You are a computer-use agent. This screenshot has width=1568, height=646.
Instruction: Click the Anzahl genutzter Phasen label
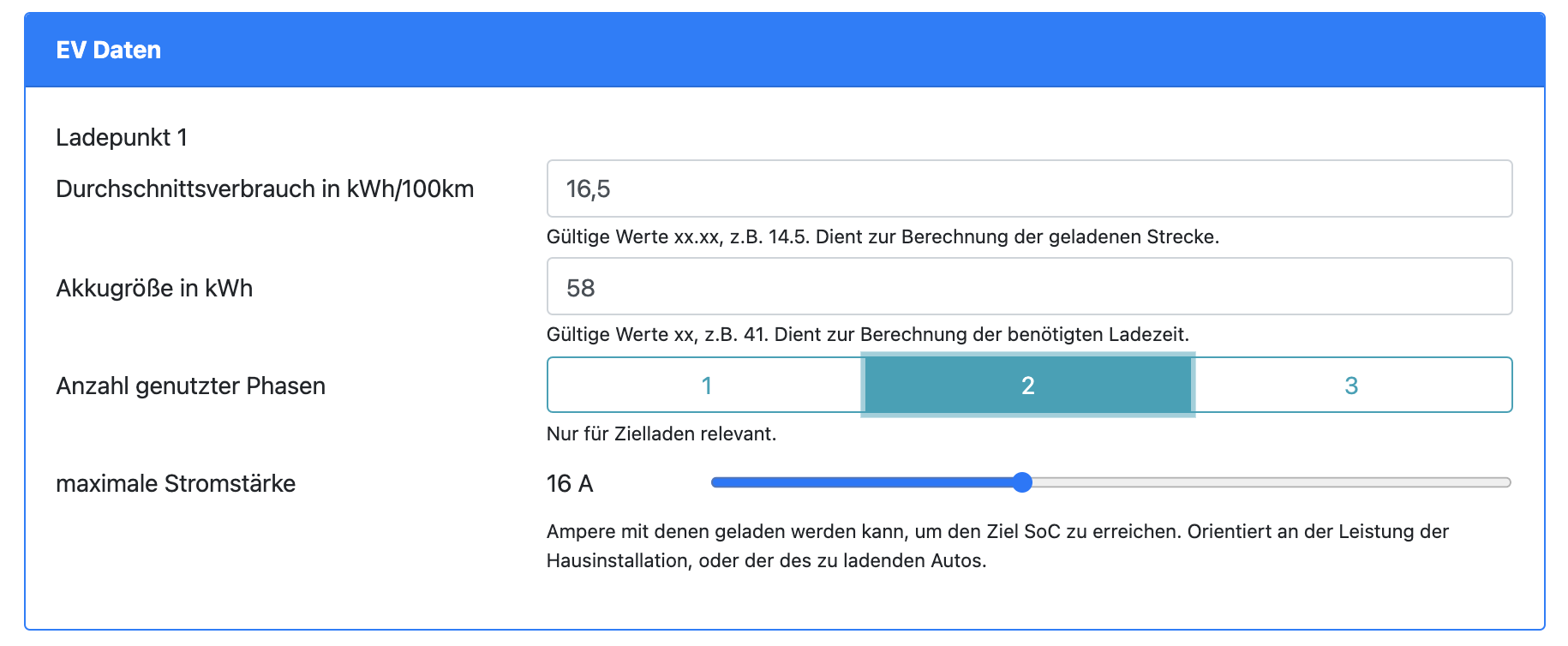(x=190, y=386)
